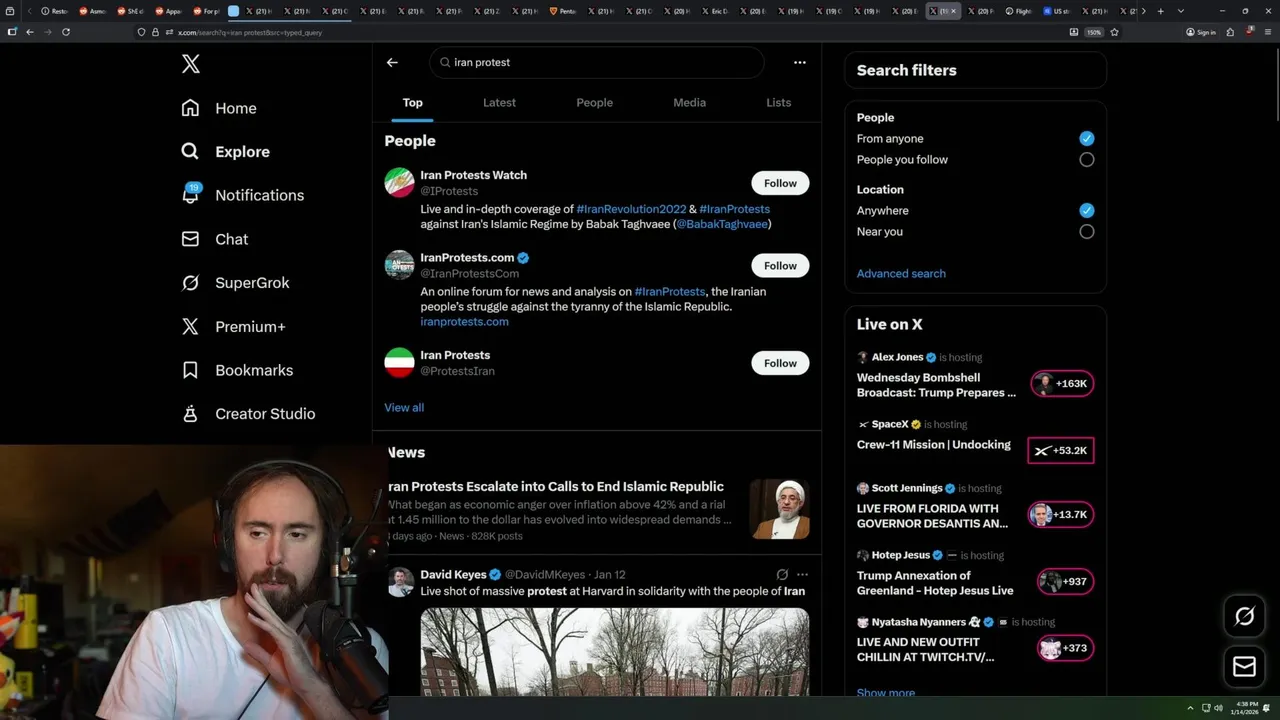Viewport: 1280px width, 720px height.
Task: Join Scott Jennings live +13.7K badge
Action: pos(1061,515)
